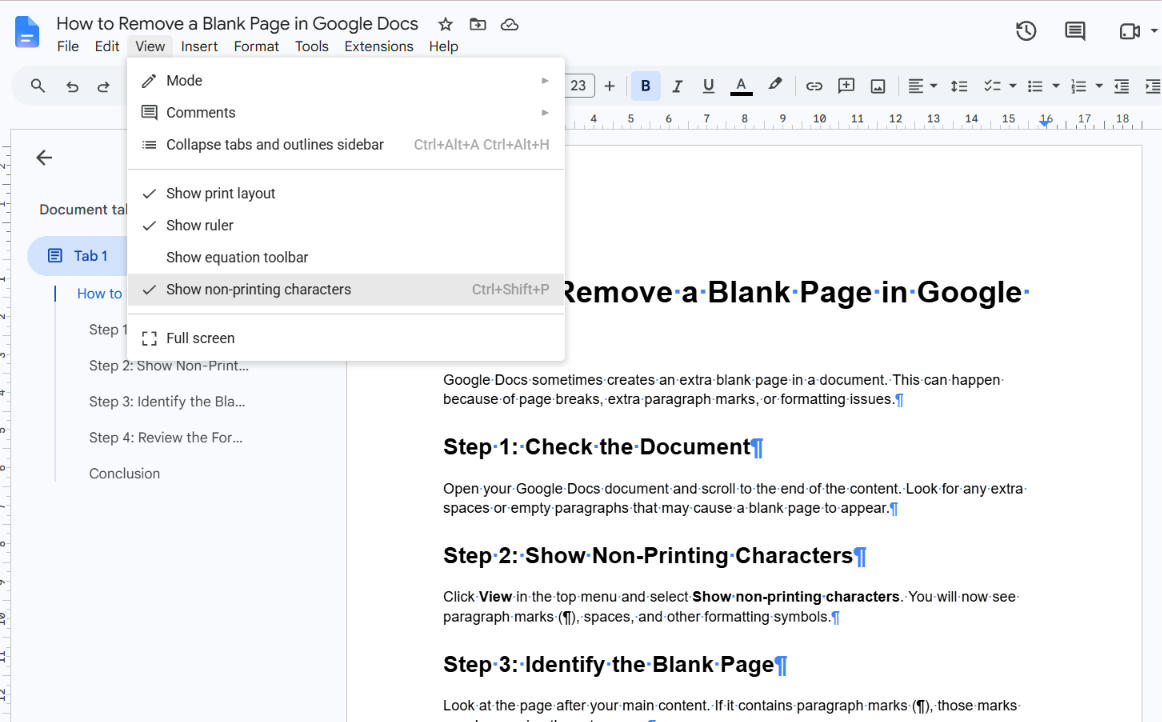The image size is (1162, 722).
Task: Open the text color picker
Action: [x=741, y=86]
